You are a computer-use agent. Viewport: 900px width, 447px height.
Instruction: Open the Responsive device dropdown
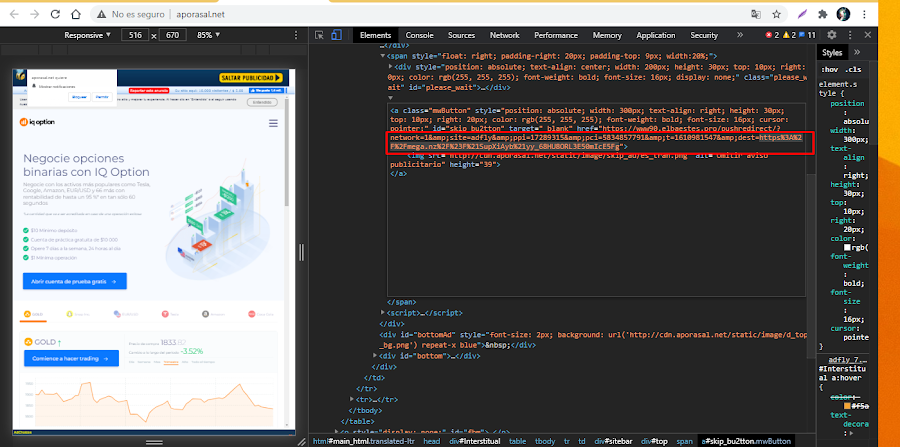[x=87, y=35]
